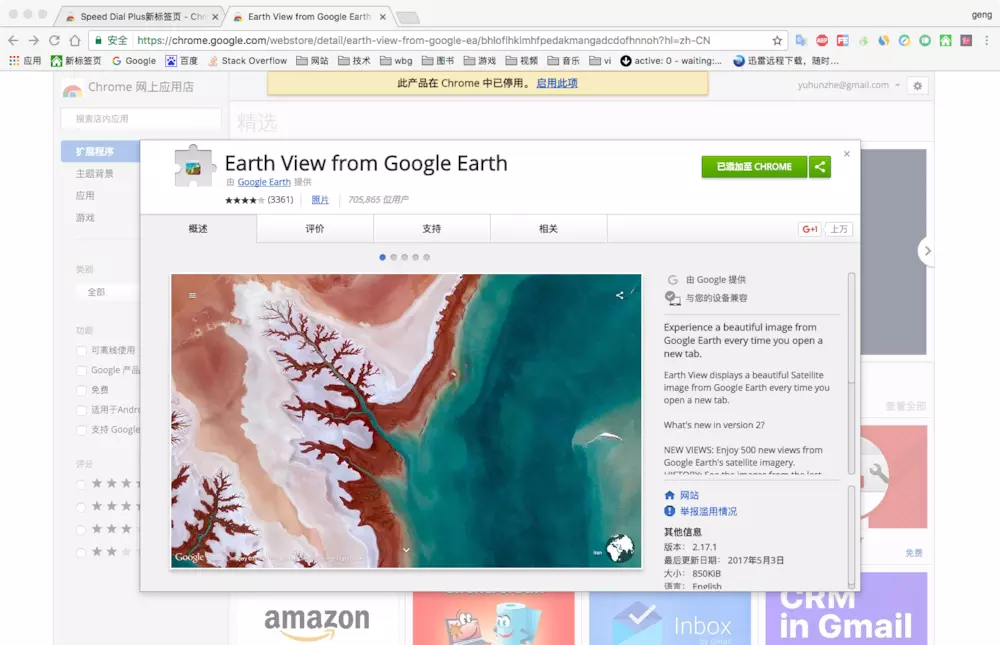Select 主题背景 in the sidebar

[x=94, y=174]
